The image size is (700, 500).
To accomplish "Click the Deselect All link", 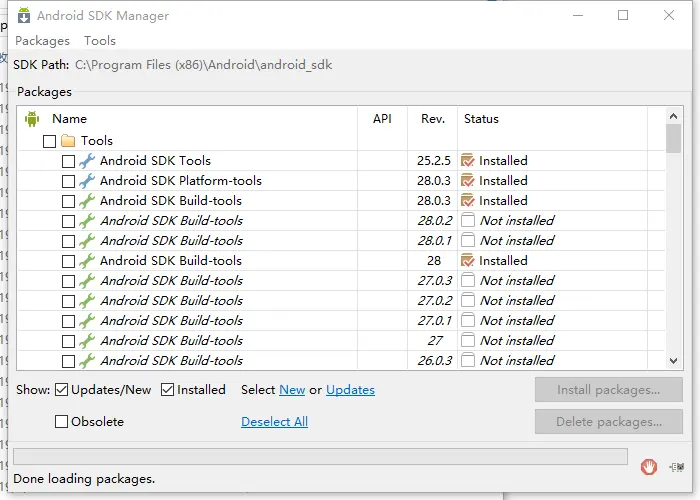I will pyautogui.click(x=275, y=421).
